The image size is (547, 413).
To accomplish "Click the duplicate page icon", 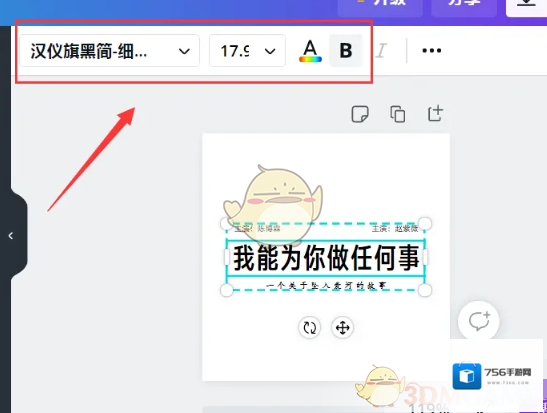I will click(398, 114).
